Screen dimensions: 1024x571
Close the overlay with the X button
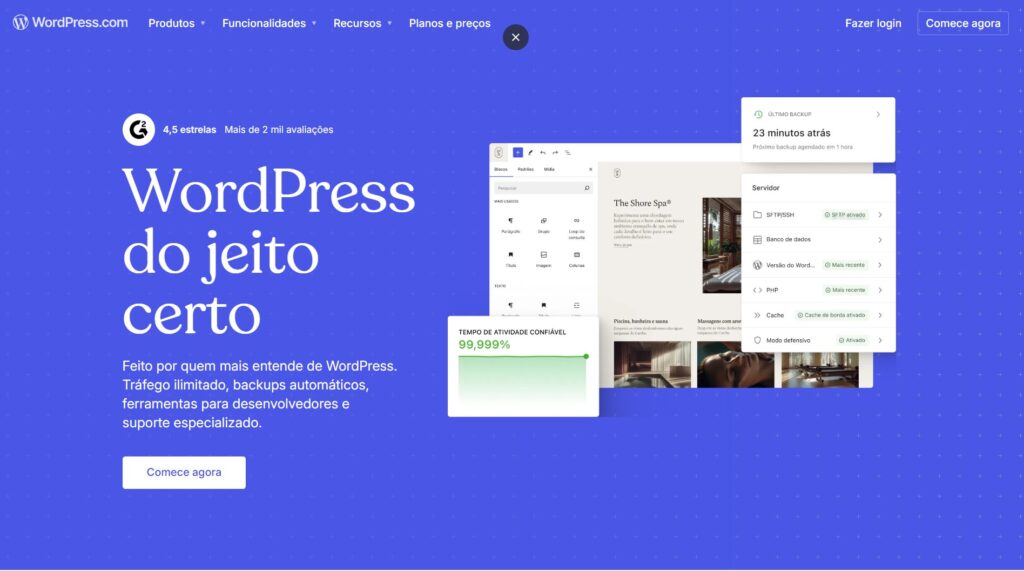[x=515, y=37]
